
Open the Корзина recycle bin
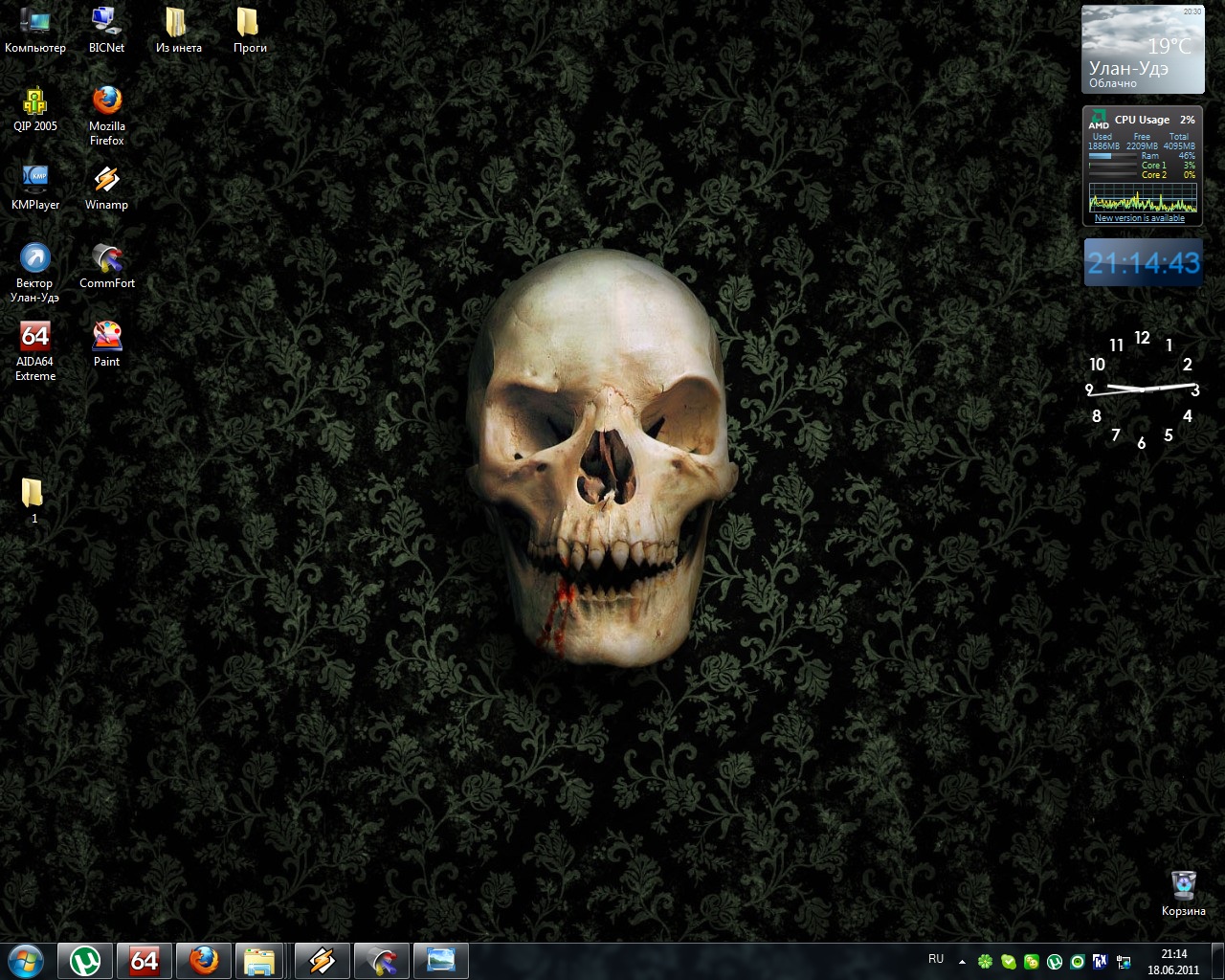(1183, 884)
